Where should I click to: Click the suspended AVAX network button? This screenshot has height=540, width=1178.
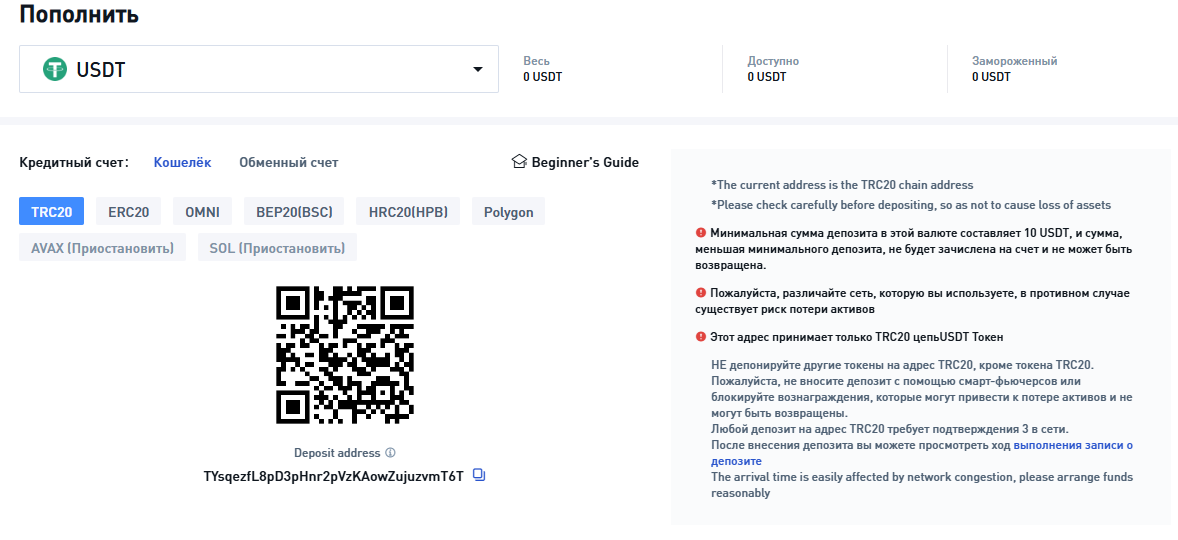(102, 248)
